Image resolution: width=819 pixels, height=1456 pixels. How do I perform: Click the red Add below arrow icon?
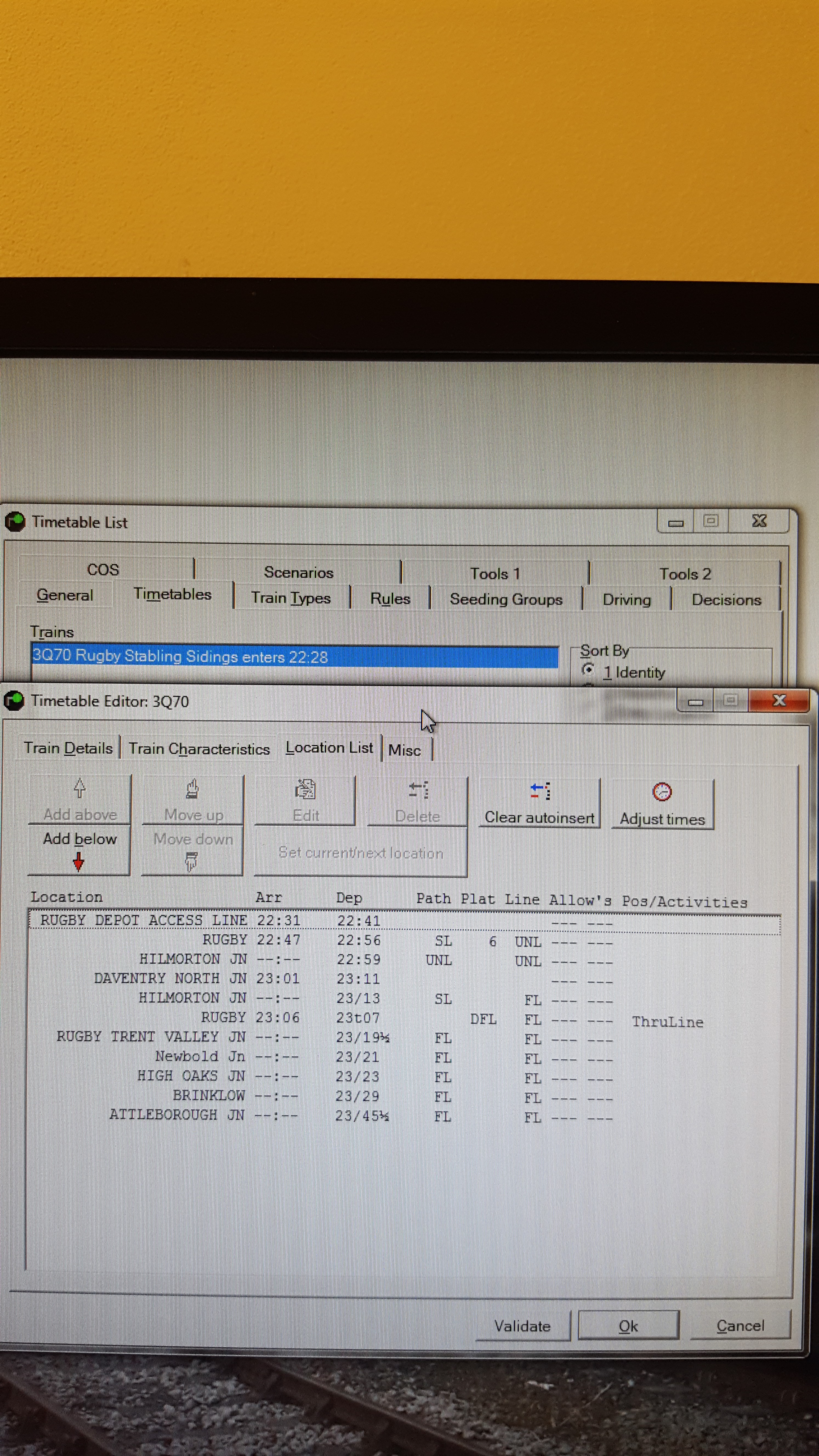pos(79,861)
